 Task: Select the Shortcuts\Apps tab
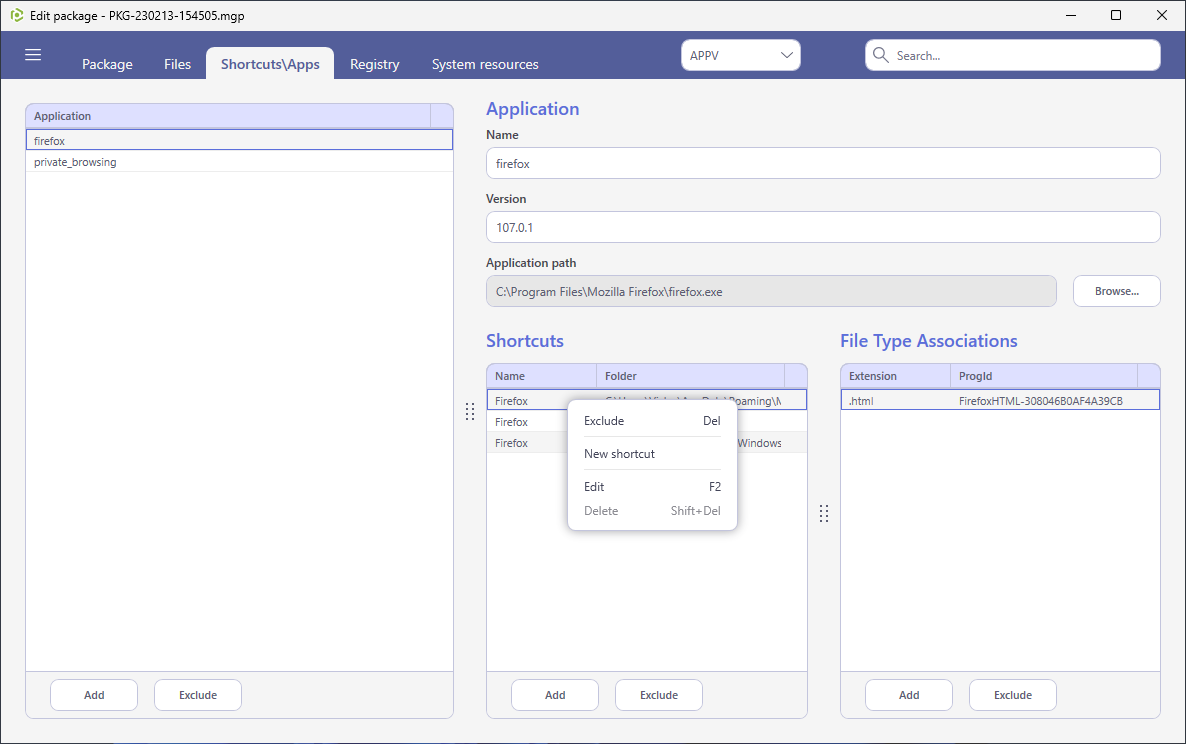click(x=270, y=64)
